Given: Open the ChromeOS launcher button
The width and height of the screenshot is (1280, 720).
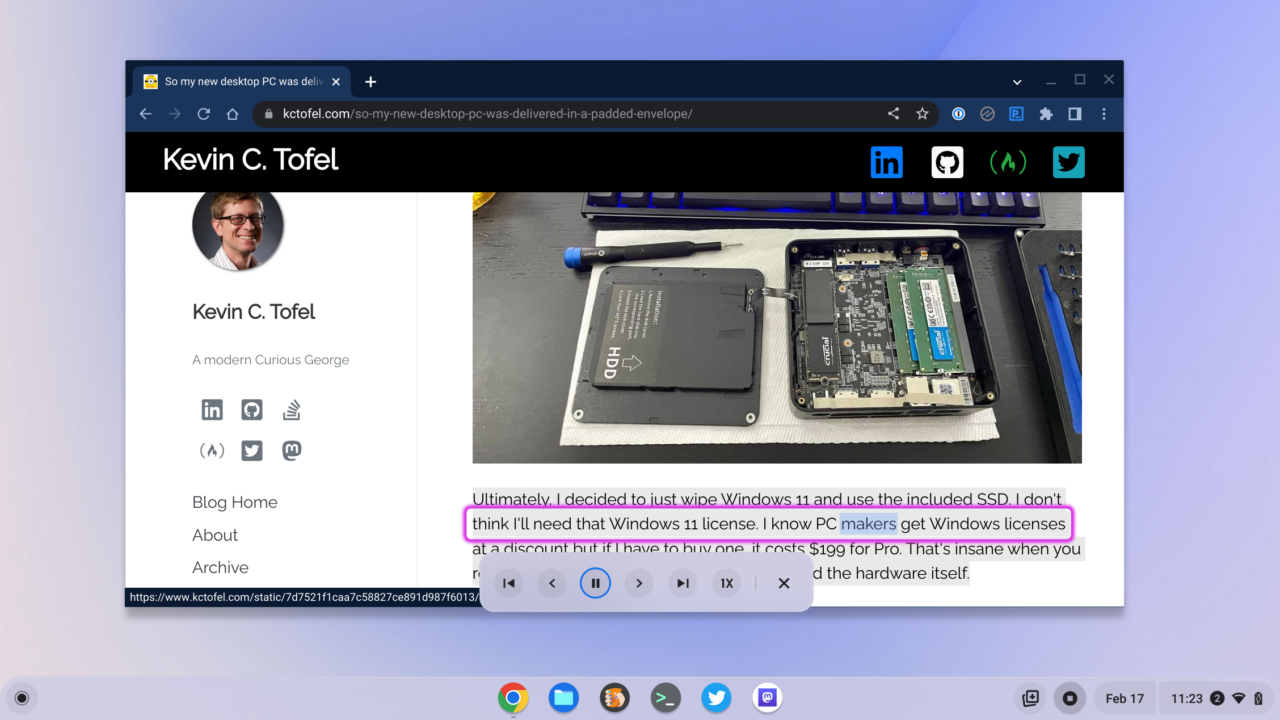Looking at the screenshot, I should coord(22,698).
